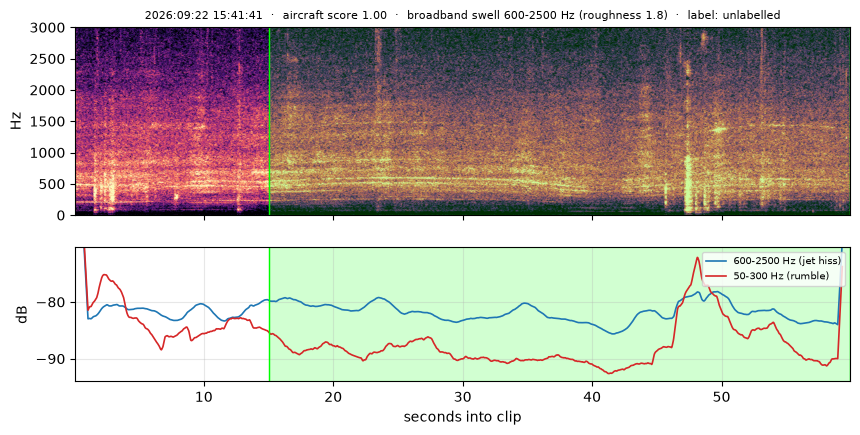Click the -90 tick label on dB axis

tap(51, 360)
